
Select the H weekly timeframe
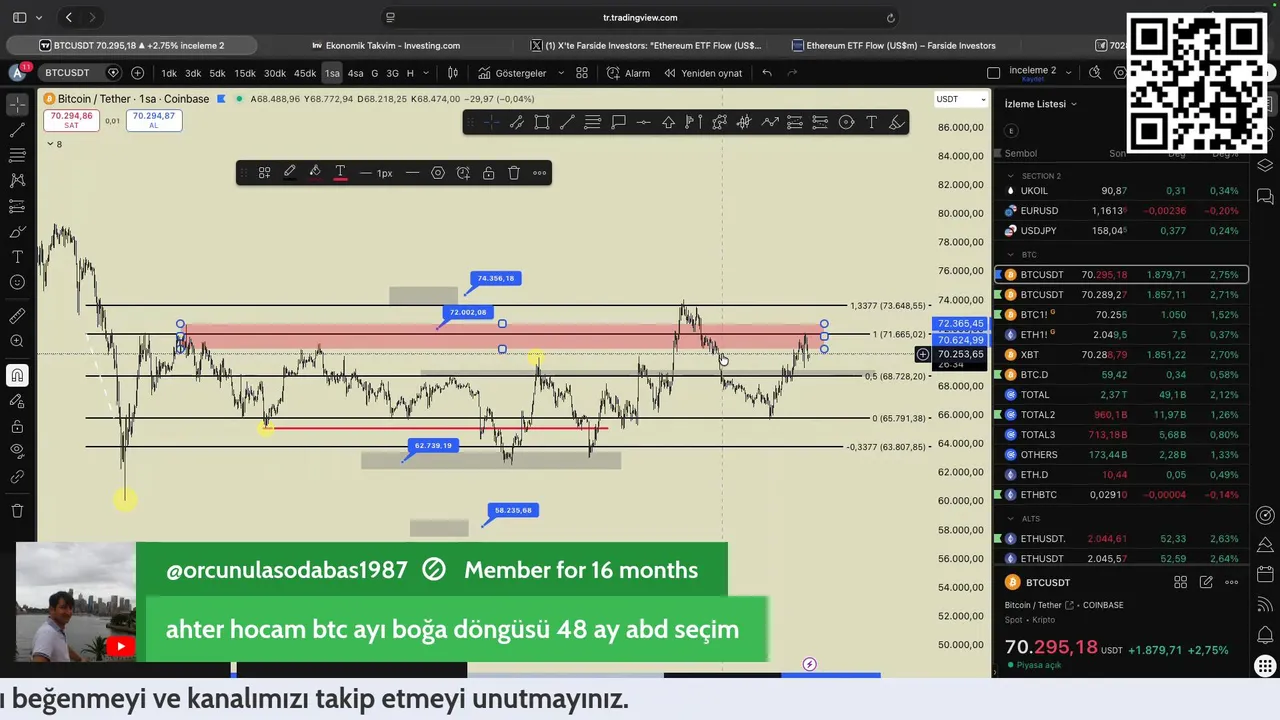tap(410, 73)
